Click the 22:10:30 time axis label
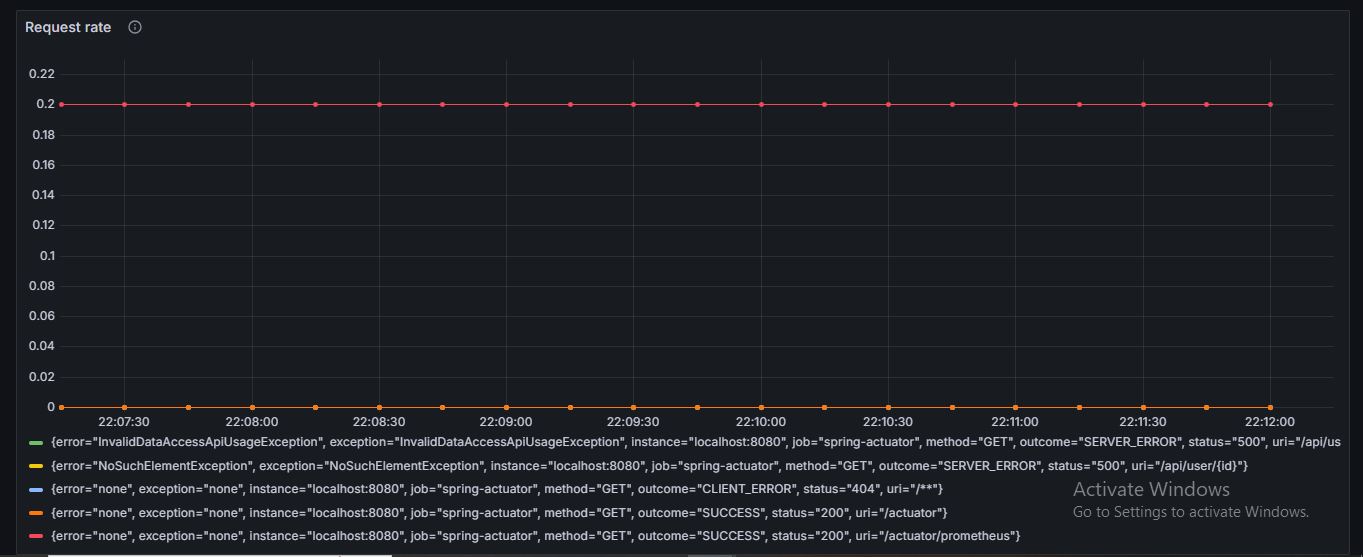The height and width of the screenshot is (557, 1363). pos(888,423)
